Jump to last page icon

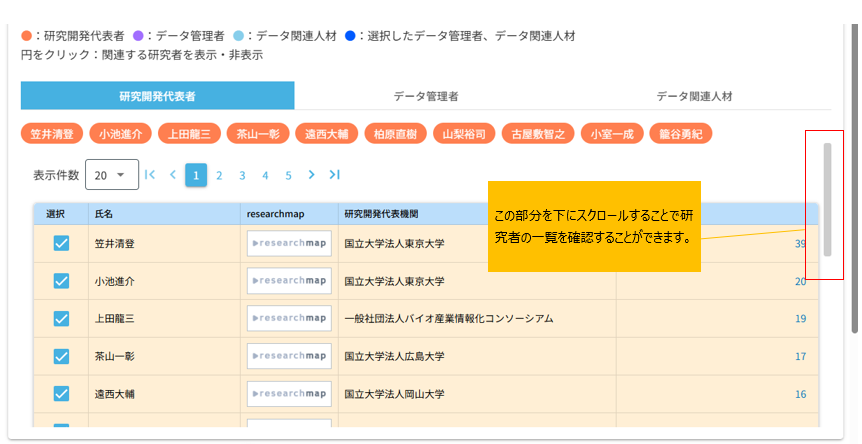[x=334, y=175]
